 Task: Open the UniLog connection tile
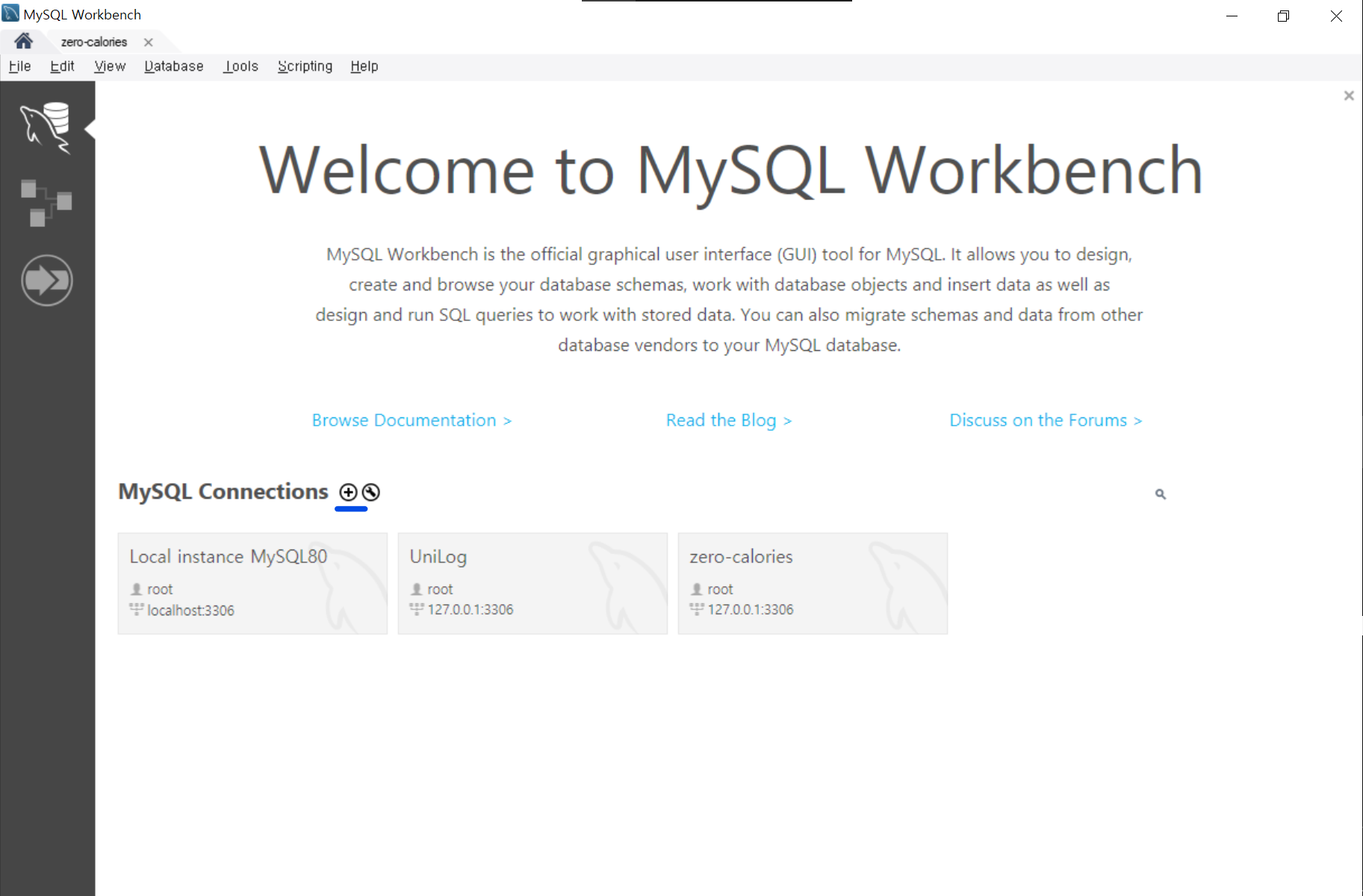point(533,583)
